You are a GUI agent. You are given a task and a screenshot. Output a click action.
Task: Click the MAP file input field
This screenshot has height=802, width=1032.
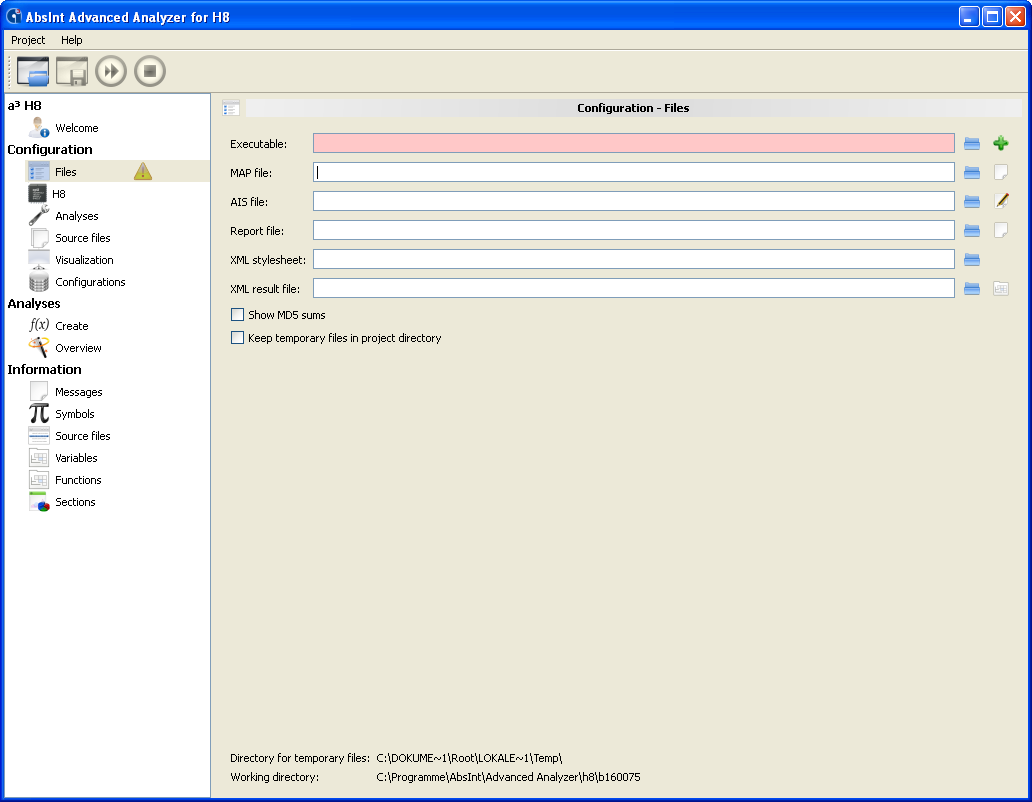[x=634, y=172]
